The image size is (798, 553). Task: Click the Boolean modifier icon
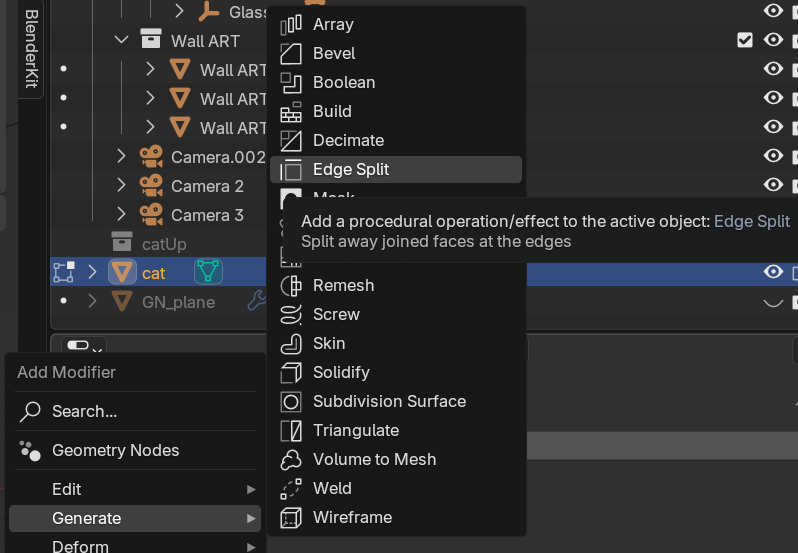(x=291, y=83)
